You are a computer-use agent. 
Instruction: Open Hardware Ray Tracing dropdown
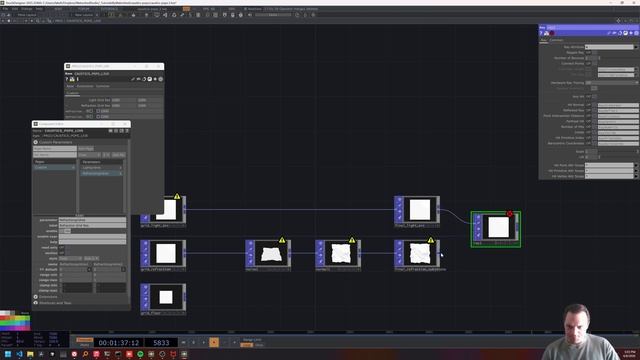(612, 83)
